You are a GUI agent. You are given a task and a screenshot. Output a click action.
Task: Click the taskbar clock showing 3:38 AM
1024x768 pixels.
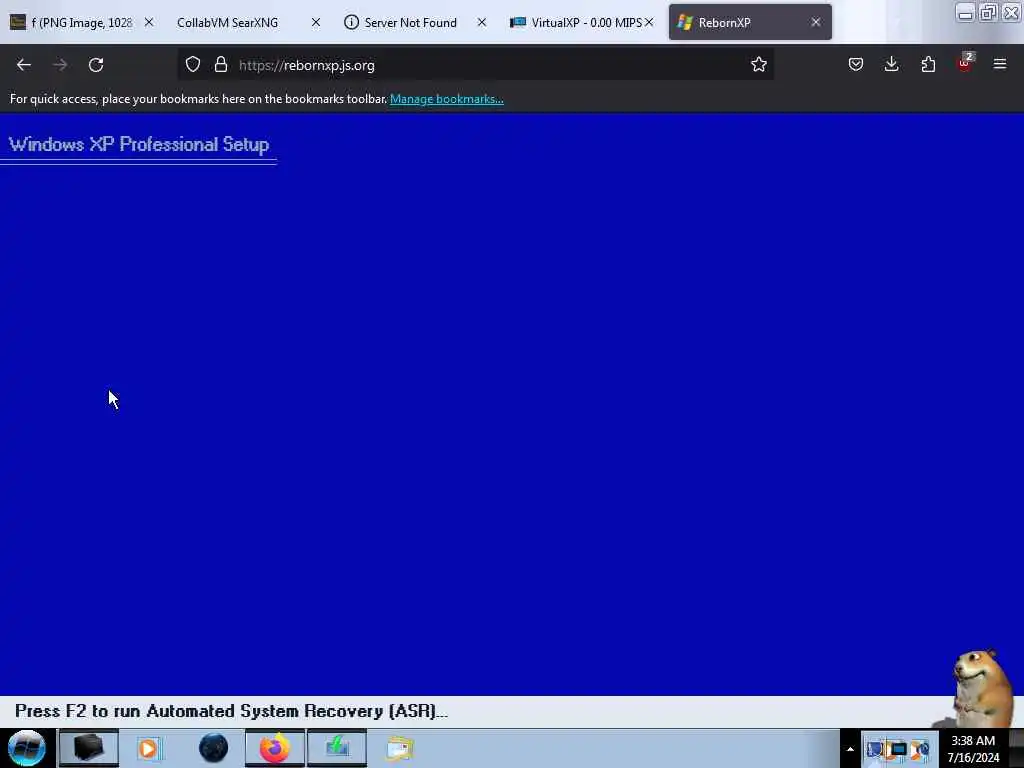[973, 749]
